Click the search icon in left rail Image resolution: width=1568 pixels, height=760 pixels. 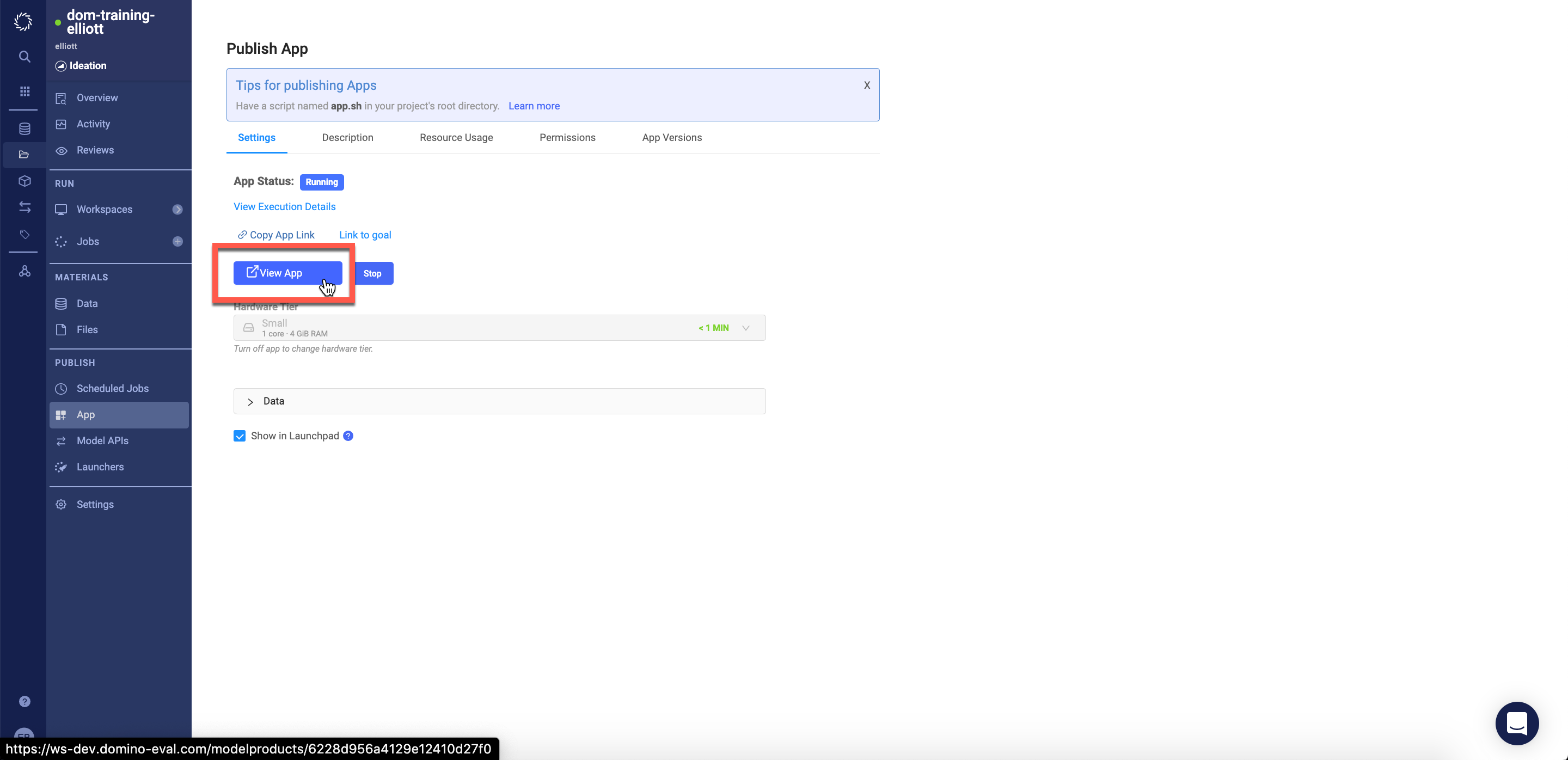click(24, 57)
